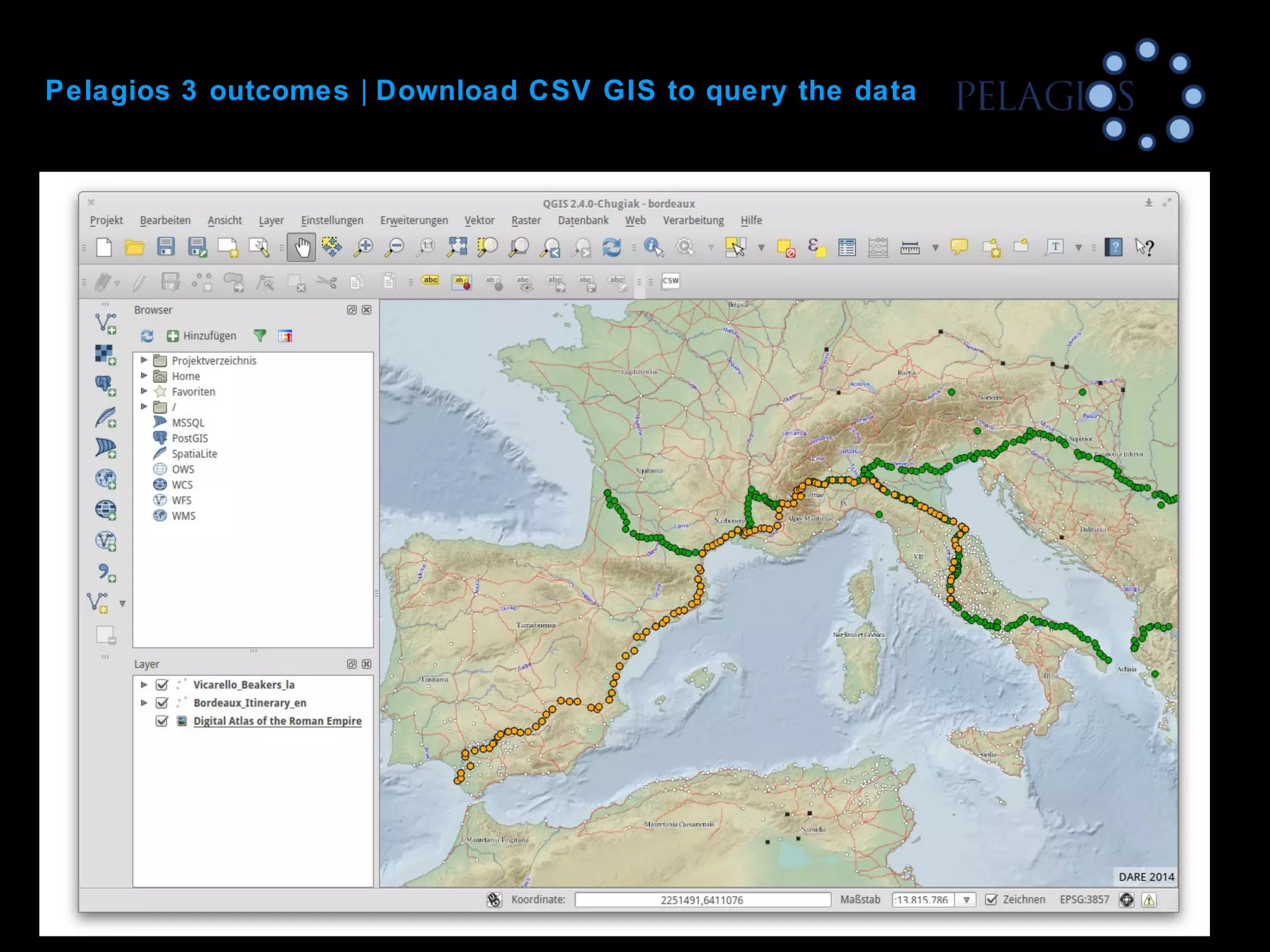1270x952 pixels.
Task: Open the log messages warning icon
Action: point(1149,900)
